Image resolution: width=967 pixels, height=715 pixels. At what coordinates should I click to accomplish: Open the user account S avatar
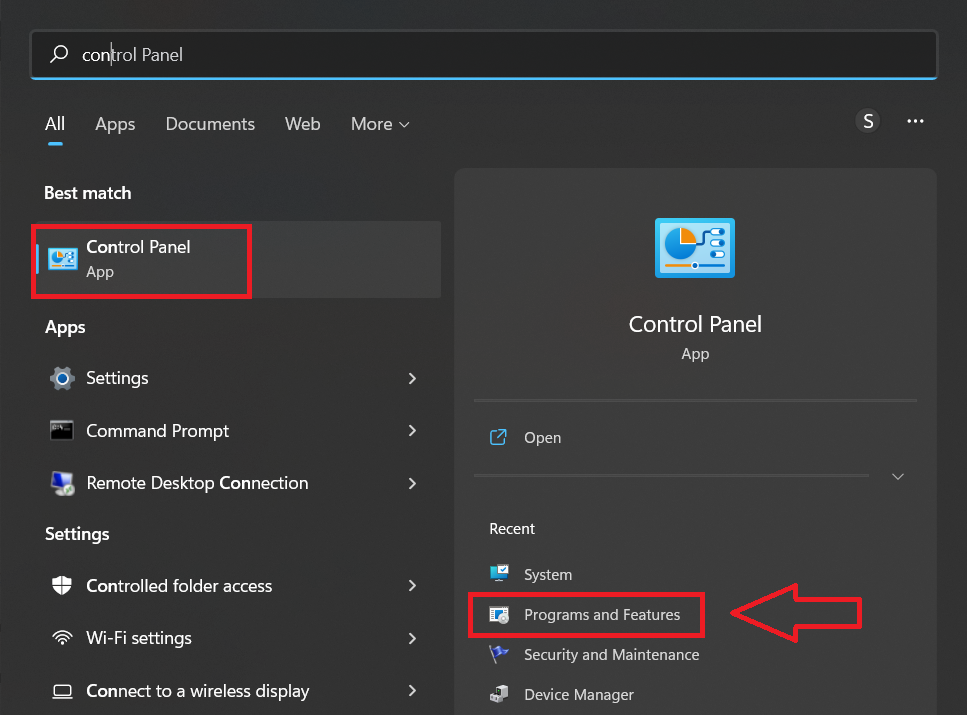click(868, 121)
